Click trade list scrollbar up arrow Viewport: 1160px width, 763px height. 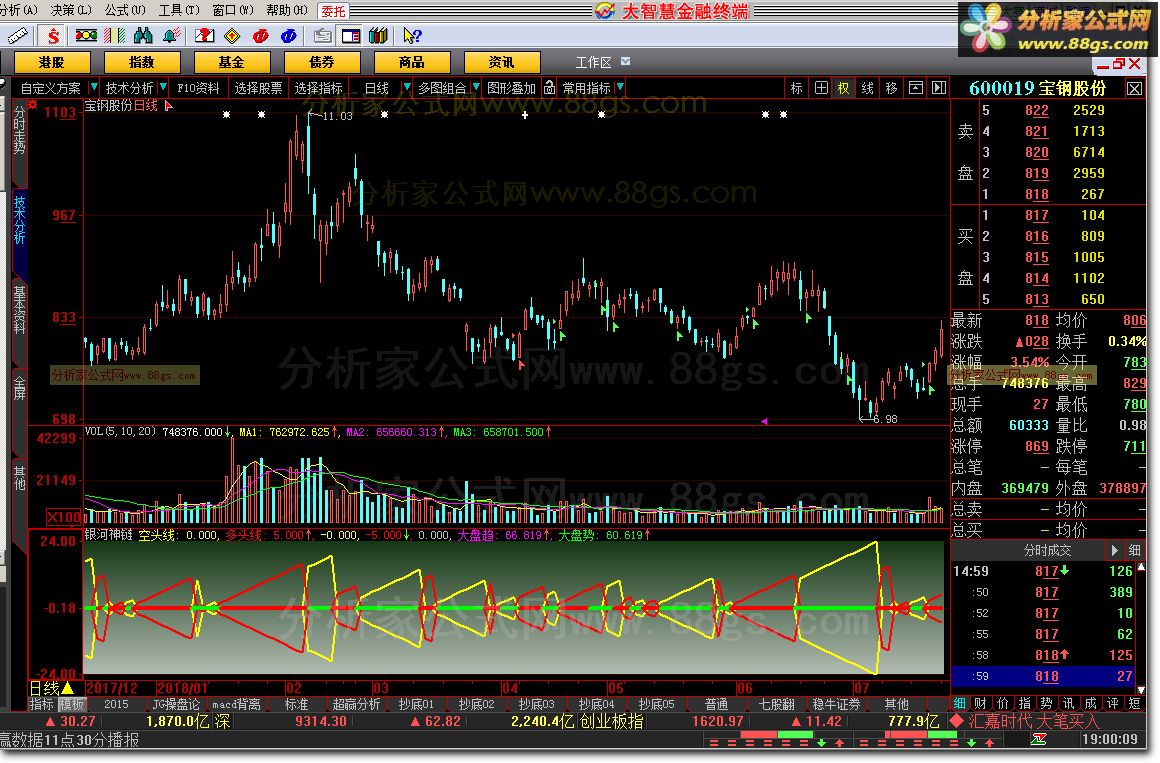1141,568
